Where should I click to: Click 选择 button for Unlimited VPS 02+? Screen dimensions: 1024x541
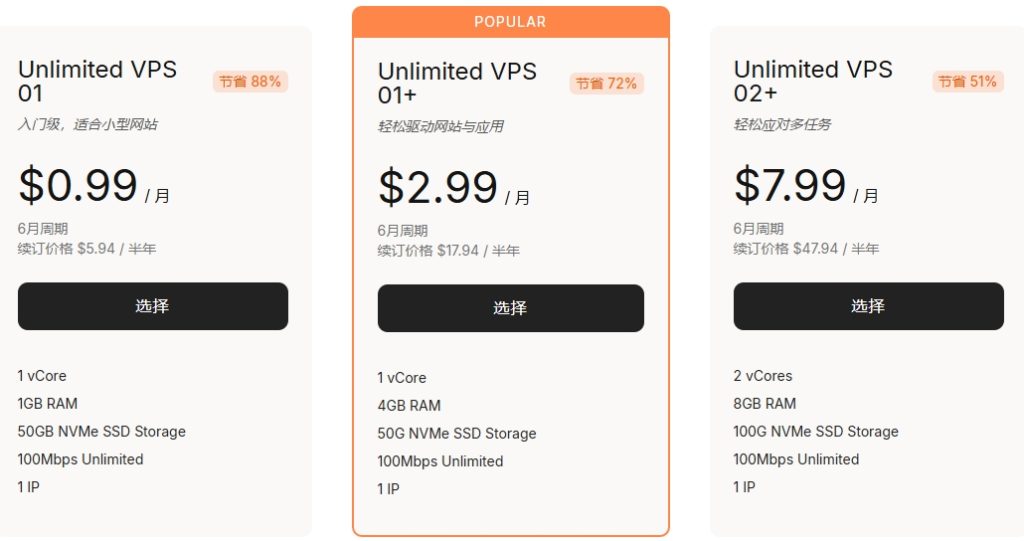868,306
